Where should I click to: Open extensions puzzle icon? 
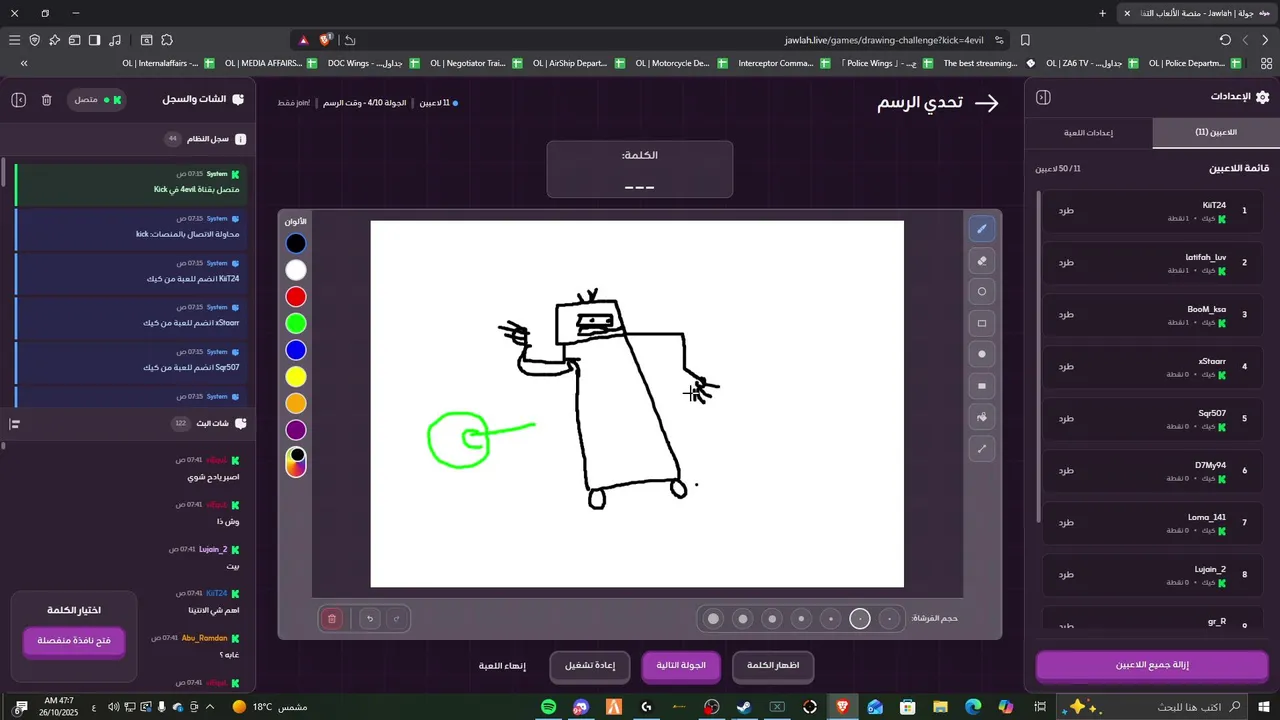pyautogui.click(x=167, y=40)
